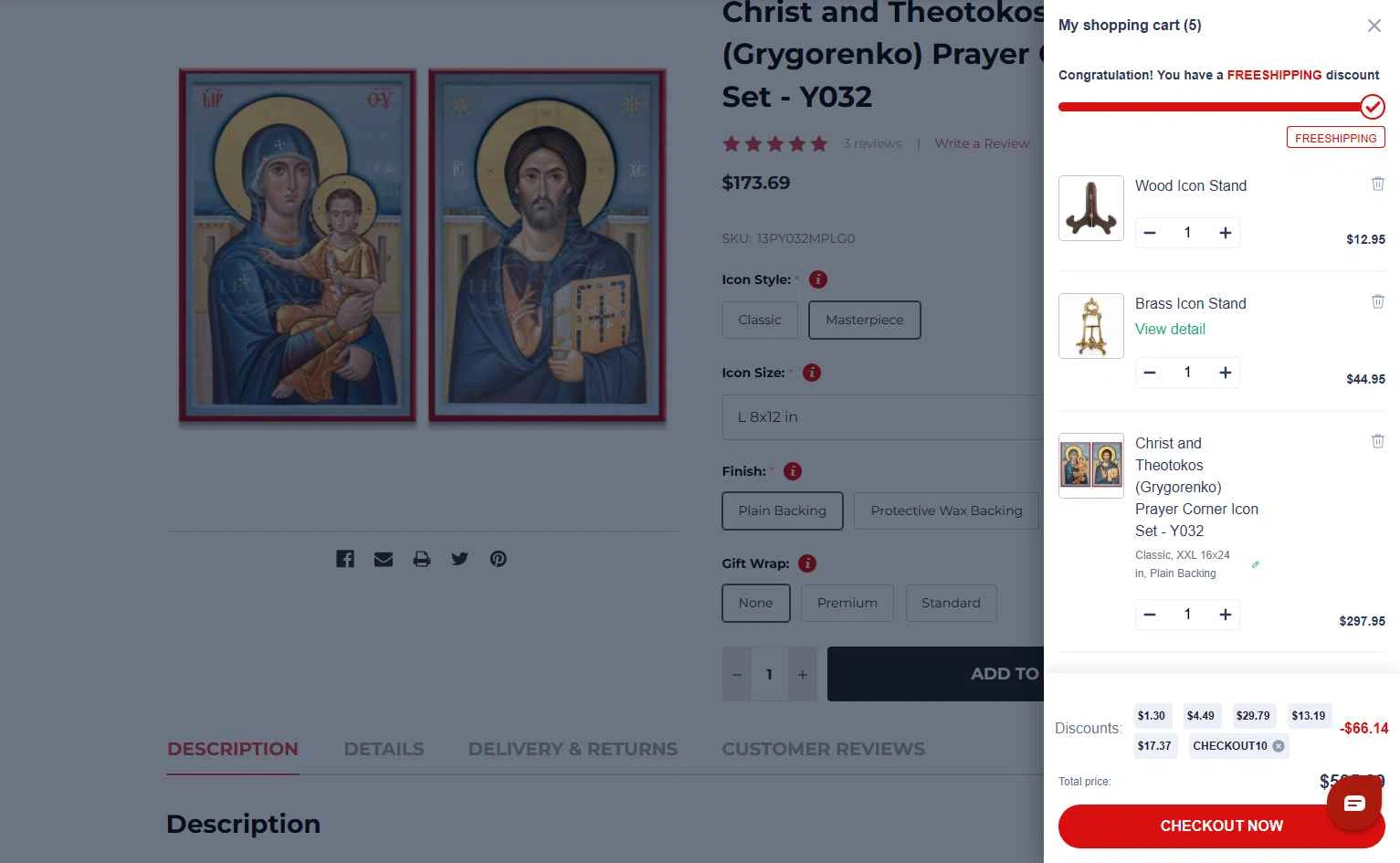Share product on Pinterest
The image size is (1400, 863).
pos(498,559)
